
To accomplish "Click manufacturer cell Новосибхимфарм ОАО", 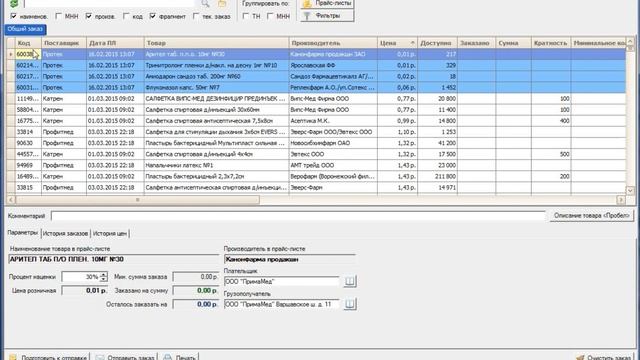I will click(x=333, y=143).
